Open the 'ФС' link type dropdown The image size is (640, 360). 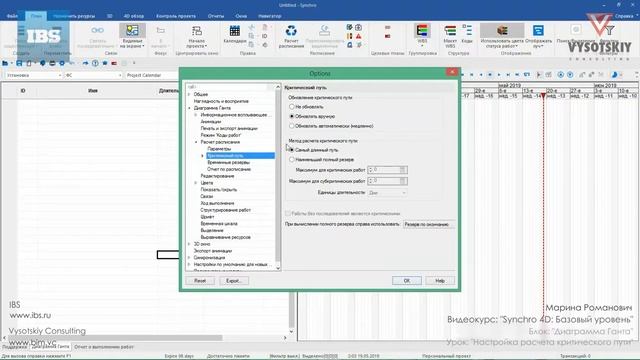pyautogui.click(x=93, y=75)
